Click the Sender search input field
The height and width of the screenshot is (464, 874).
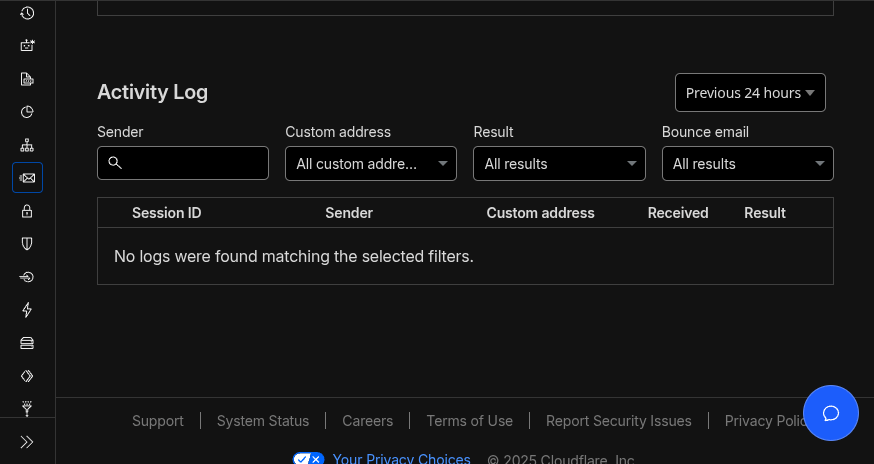click(x=183, y=163)
